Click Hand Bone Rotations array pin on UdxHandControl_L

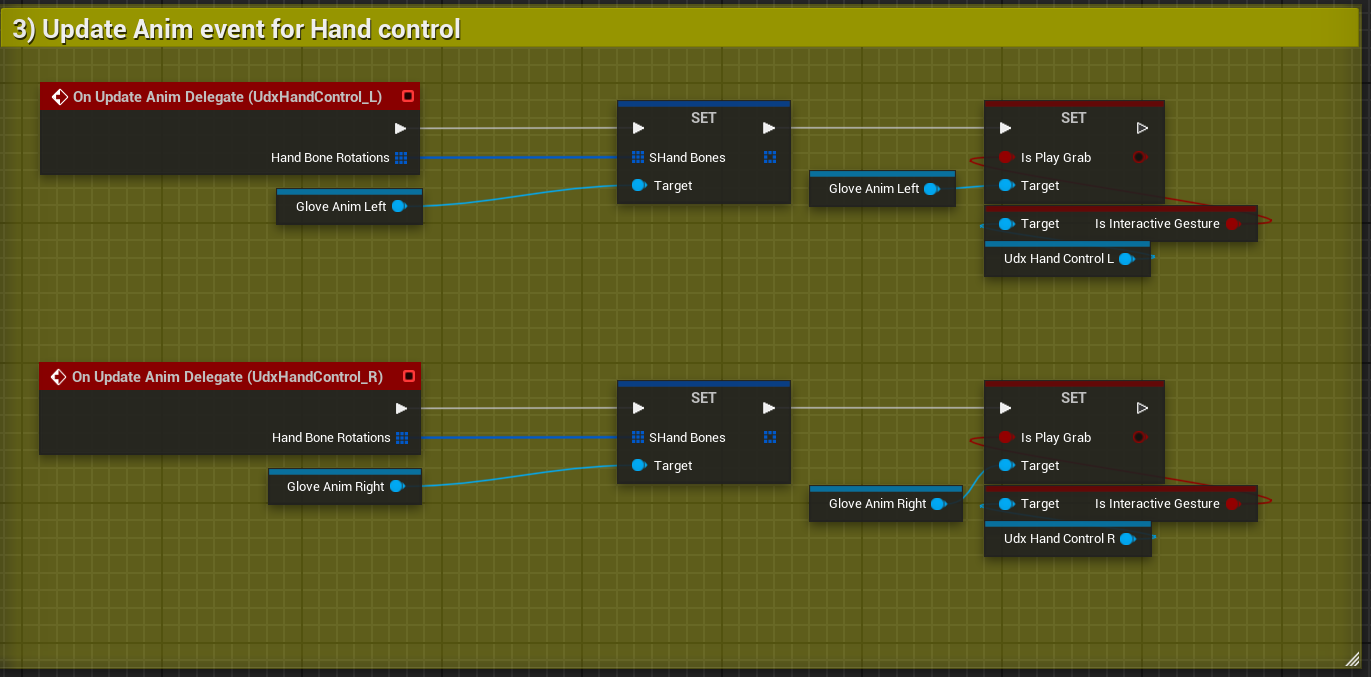pos(401,158)
